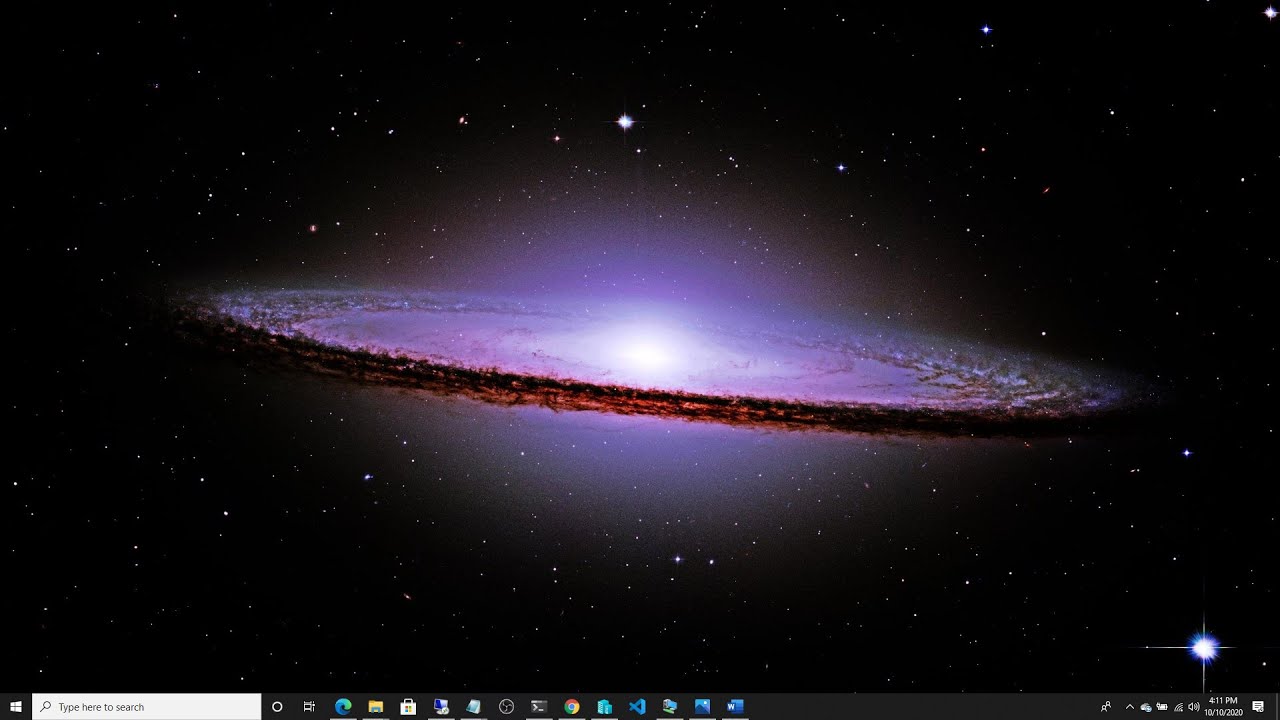This screenshot has width=1280, height=720.
Task: Launch Google Chrome from the taskbar
Action: click(x=571, y=706)
